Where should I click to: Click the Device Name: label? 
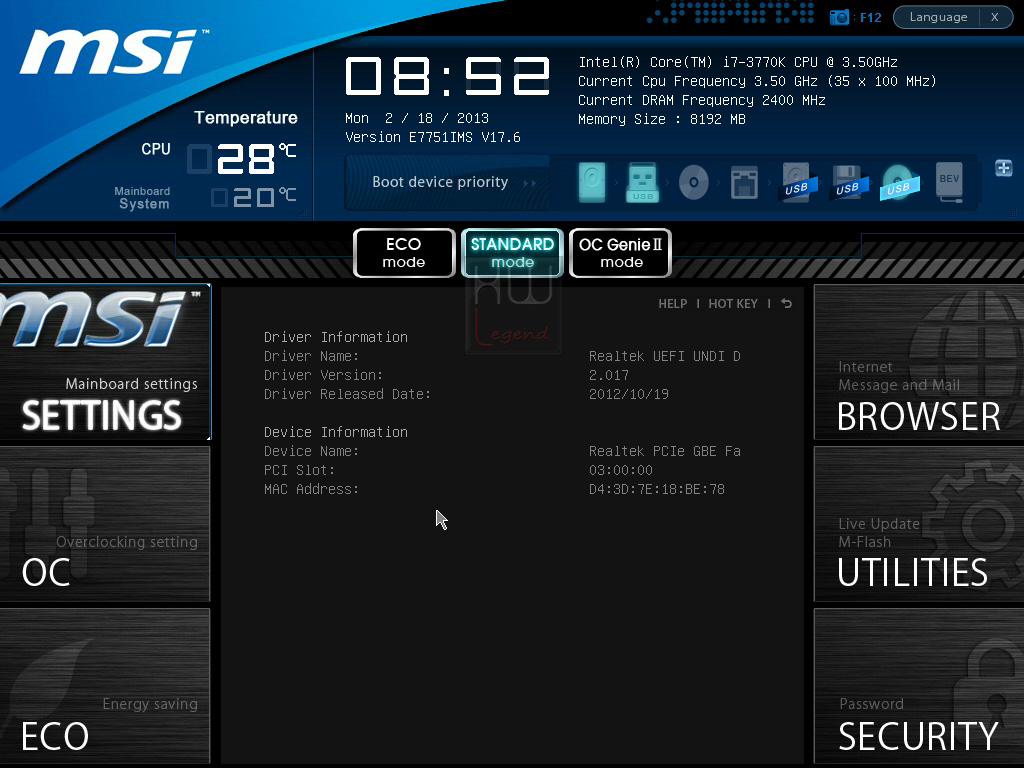(x=312, y=451)
